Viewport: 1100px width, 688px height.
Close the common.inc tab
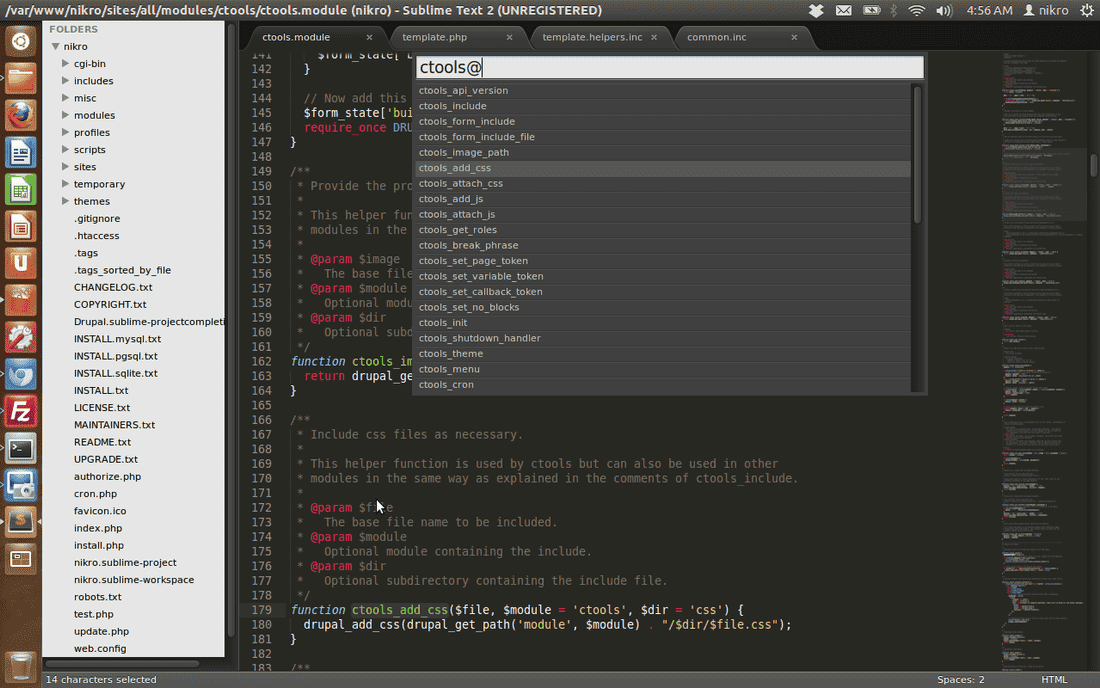[794, 37]
